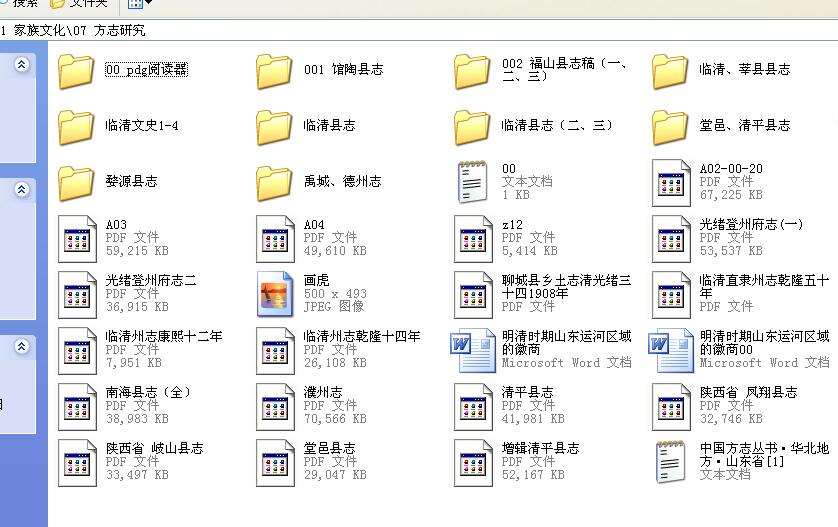This screenshot has height=527, width=838.
Task: Click the file name 增辑清平县志
Action: (x=540, y=448)
